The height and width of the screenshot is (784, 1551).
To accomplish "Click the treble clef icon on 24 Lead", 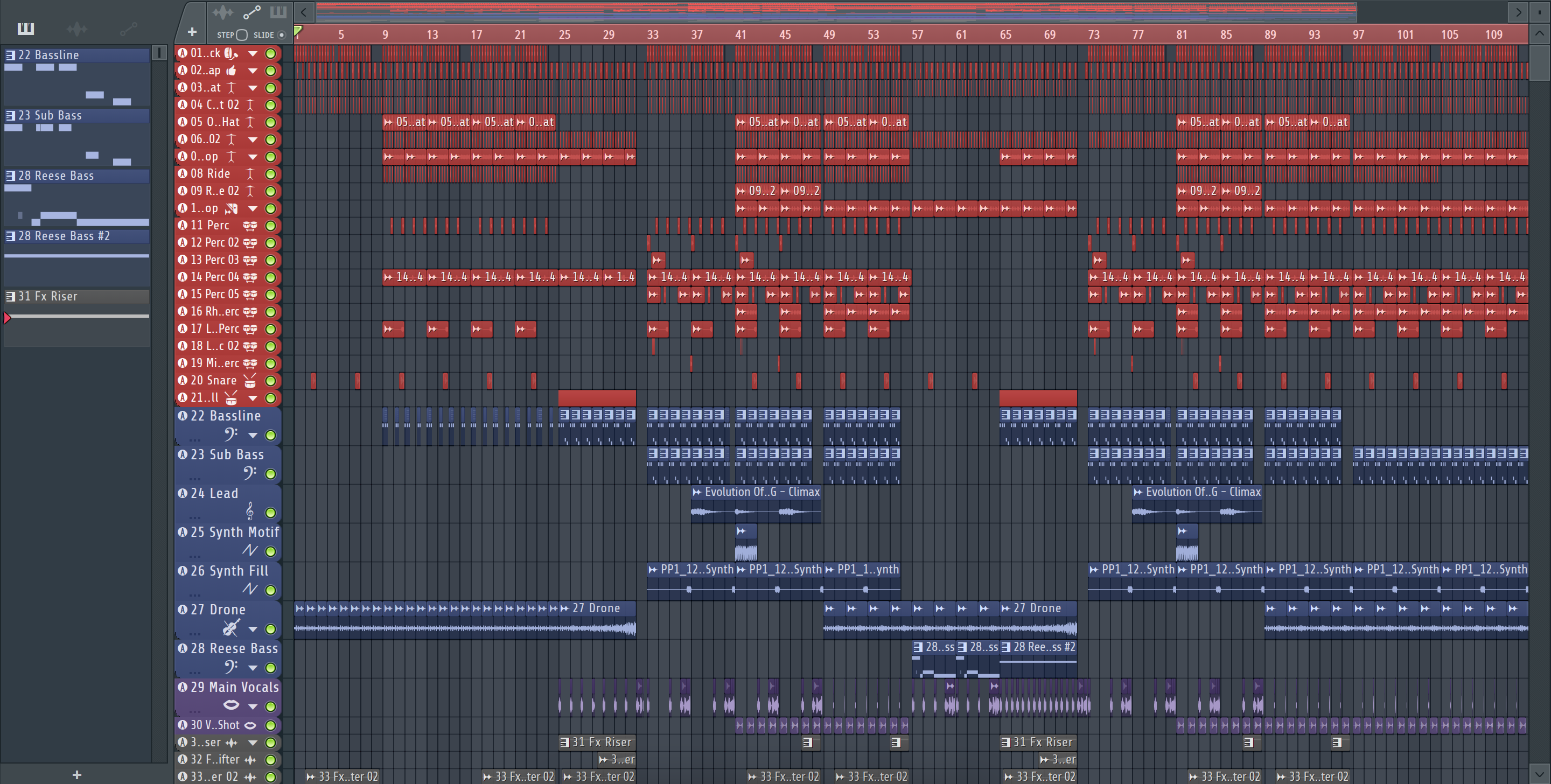I will coord(250,512).
